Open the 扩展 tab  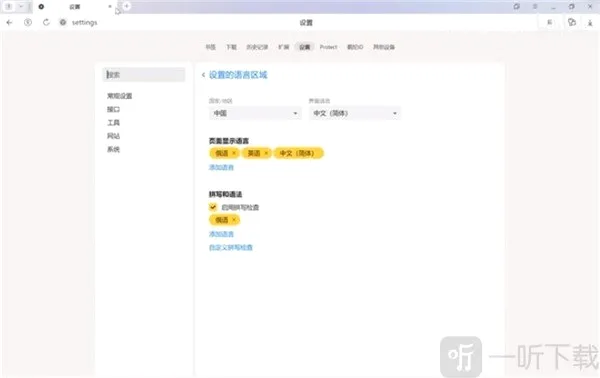coord(284,47)
